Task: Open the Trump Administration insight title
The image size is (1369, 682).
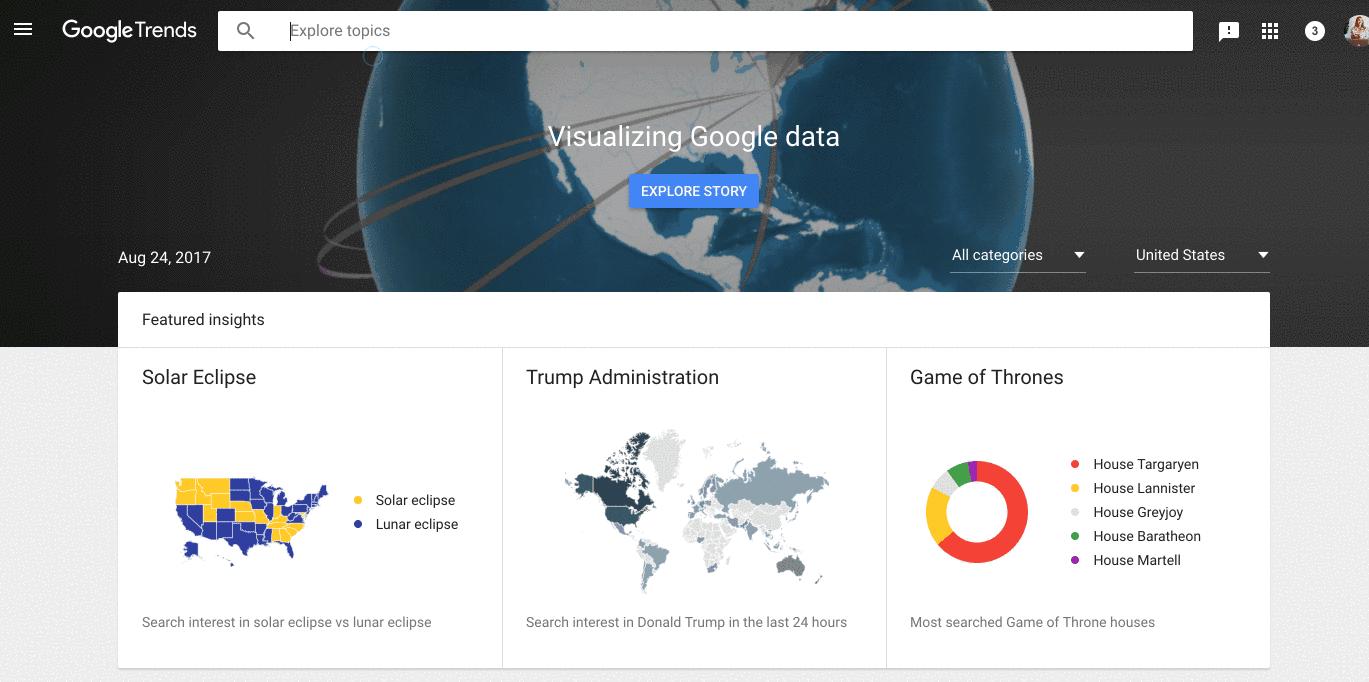Action: (622, 377)
